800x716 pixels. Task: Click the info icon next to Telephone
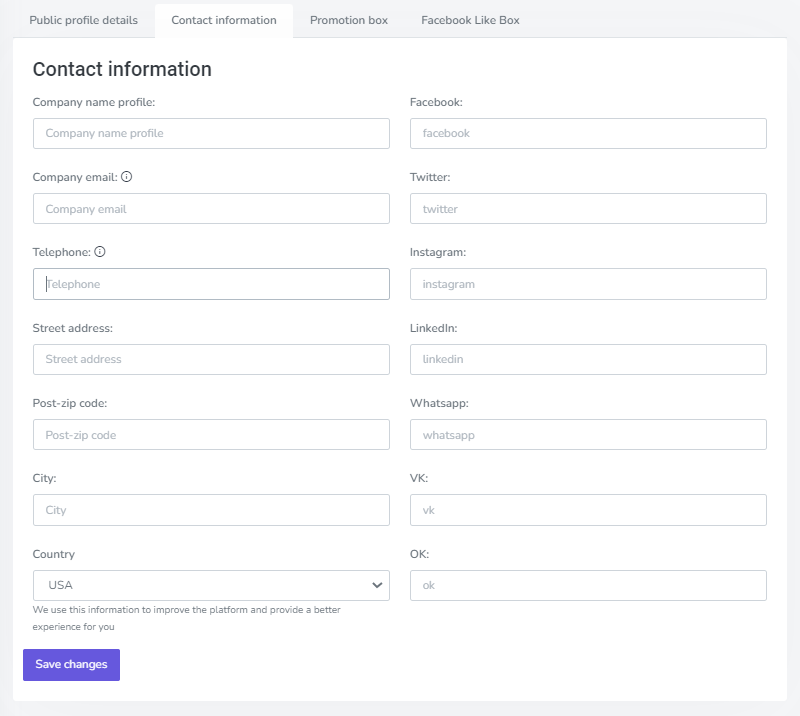point(100,252)
